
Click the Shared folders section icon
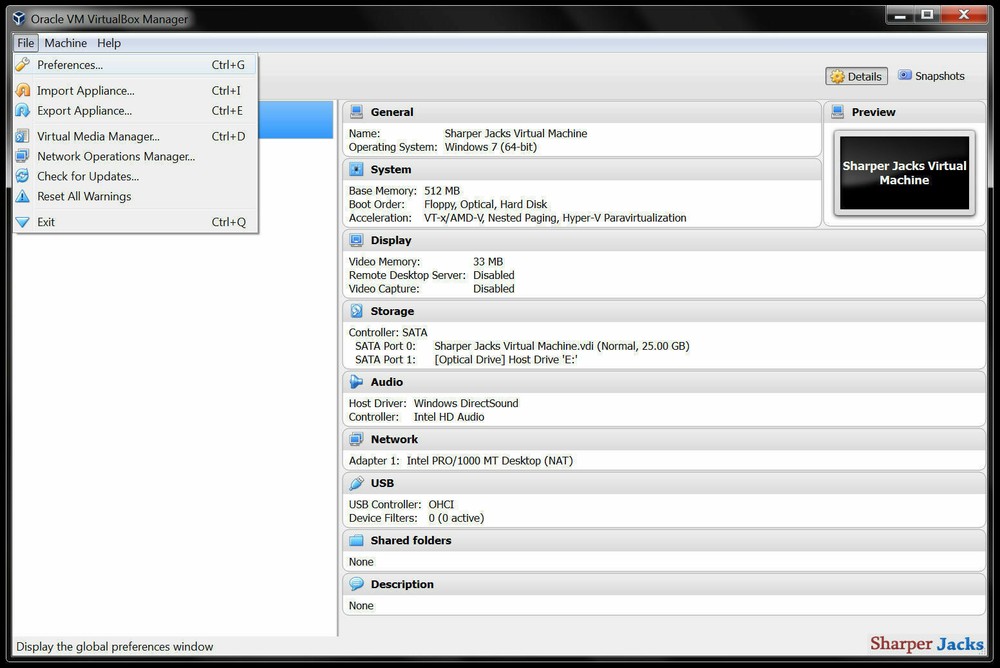click(x=358, y=540)
